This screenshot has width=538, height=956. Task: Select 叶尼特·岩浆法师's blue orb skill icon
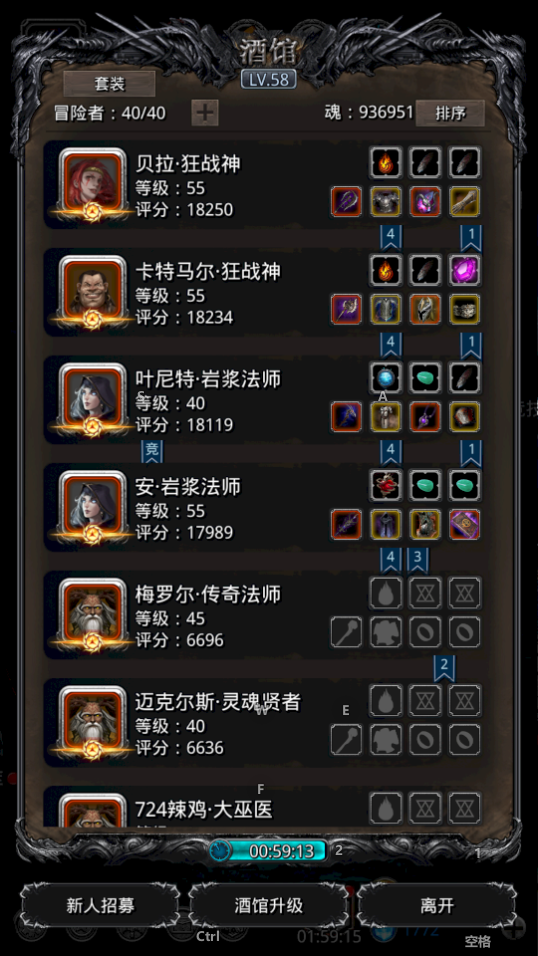(386, 377)
